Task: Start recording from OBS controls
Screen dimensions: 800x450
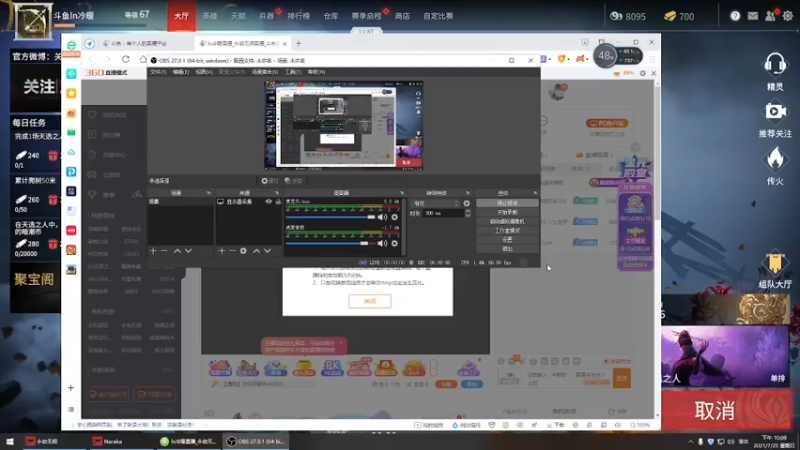Action: click(507, 212)
